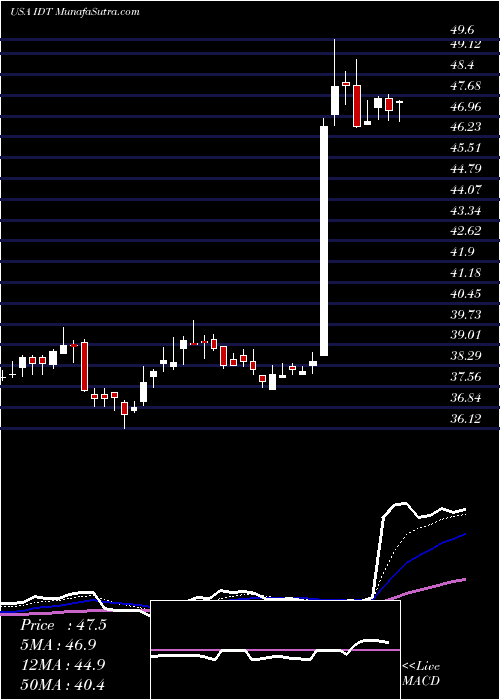Image resolution: width=500 pixels, height=700 pixels.
Task: Click the 39.73 price axis label
Action: pyautogui.click(x=466, y=314)
